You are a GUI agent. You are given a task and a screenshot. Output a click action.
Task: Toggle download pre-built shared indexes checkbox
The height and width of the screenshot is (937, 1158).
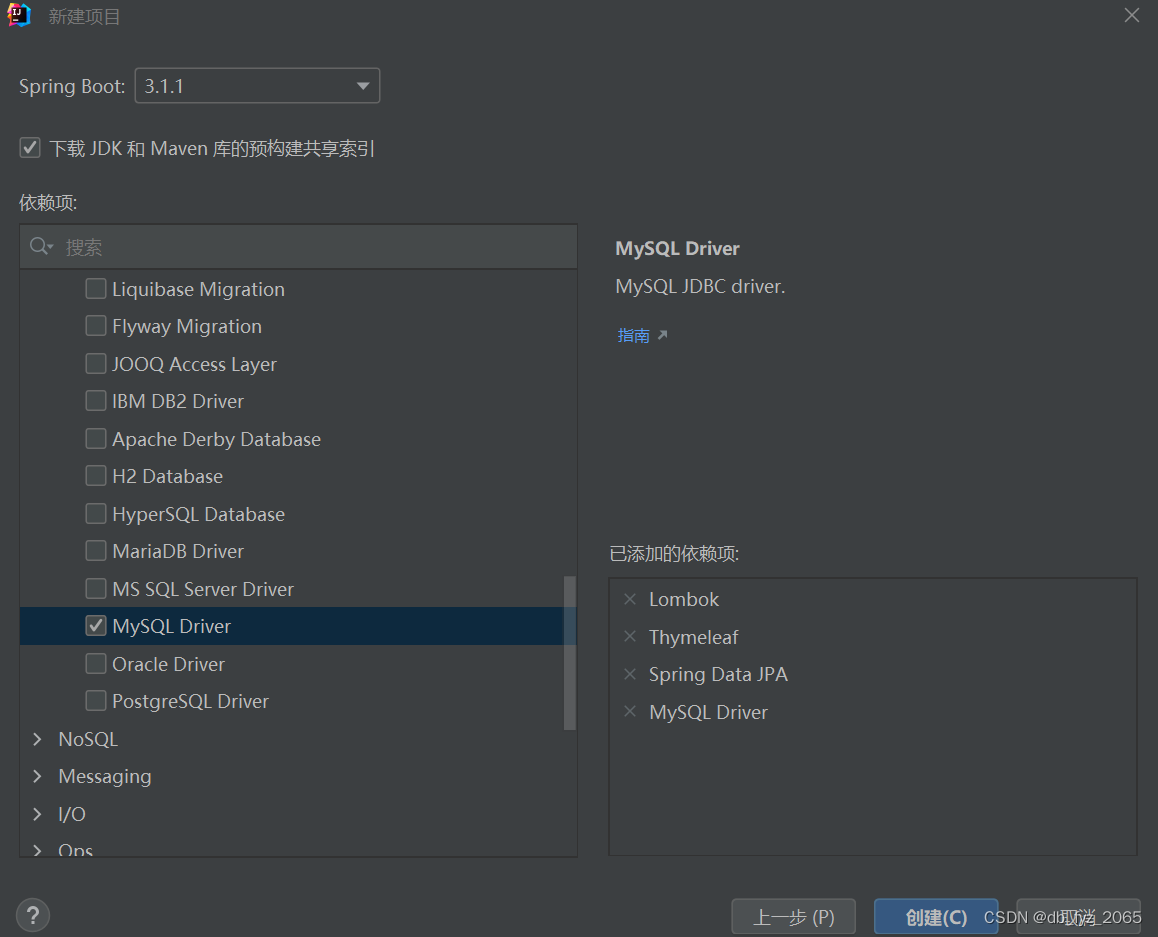click(30, 148)
